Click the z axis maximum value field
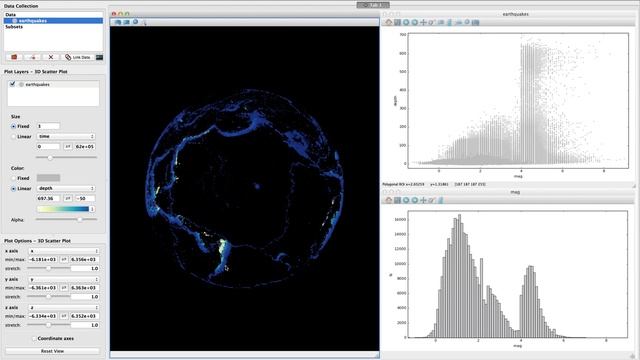Image resolution: width=640 pixels, height=360 pixels. point(84,316)
